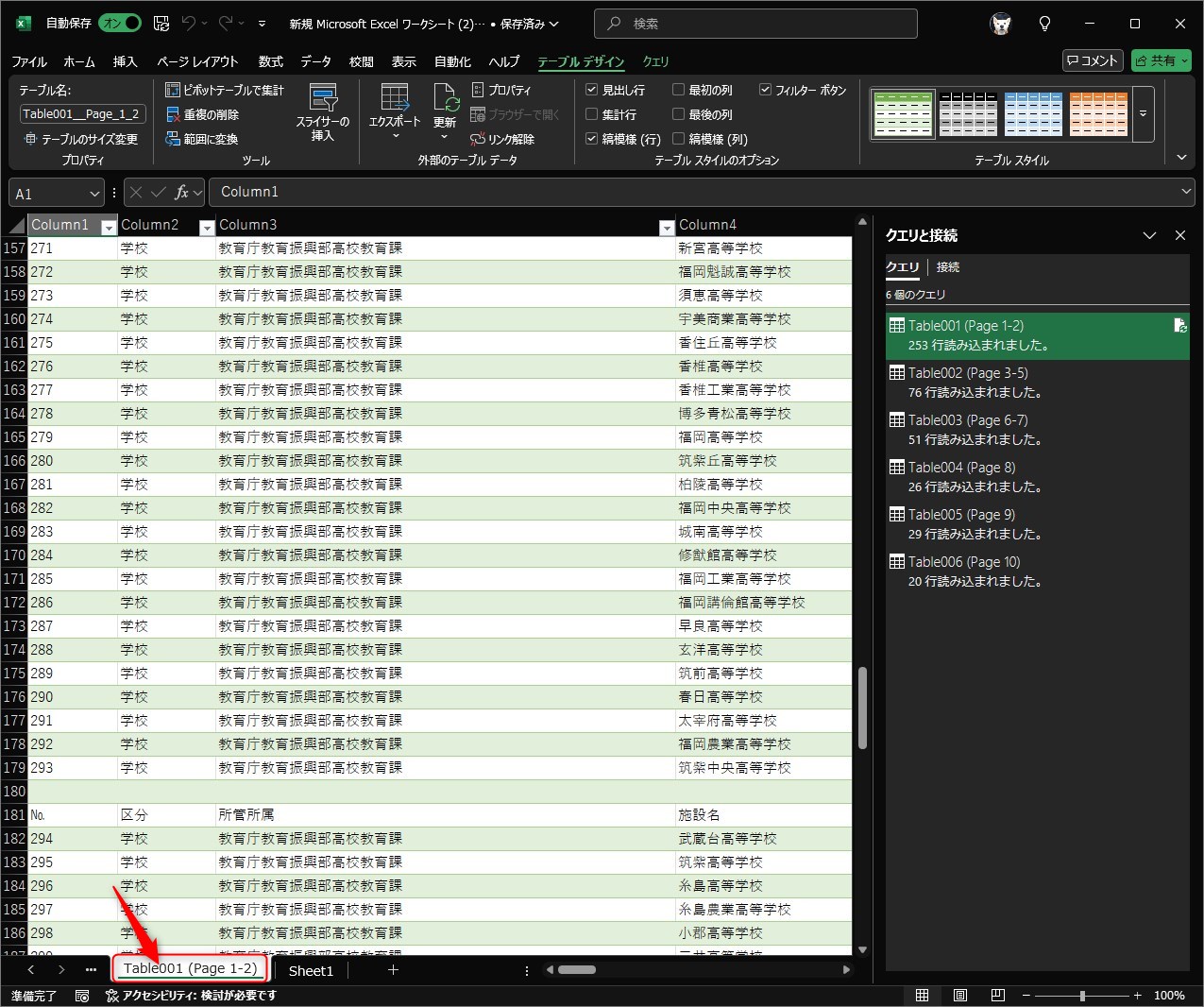Switch to the Sheet1 worksheet tab
Viewport: 1204px width, 1007px height.
click(311, 970)
